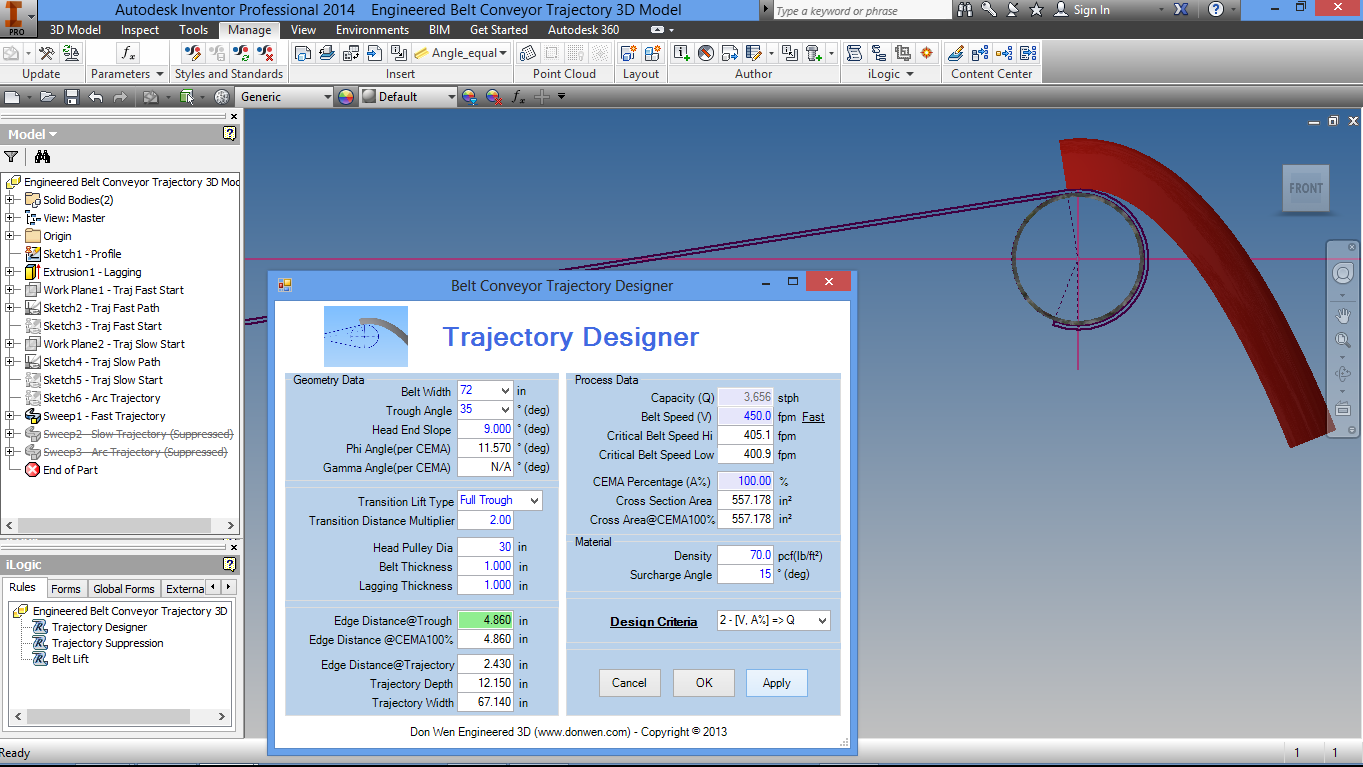Image resolution: width=1363 pixels, height=767 pixels.
Task: Open the Help question mark icon
Action: point(1215,9)
